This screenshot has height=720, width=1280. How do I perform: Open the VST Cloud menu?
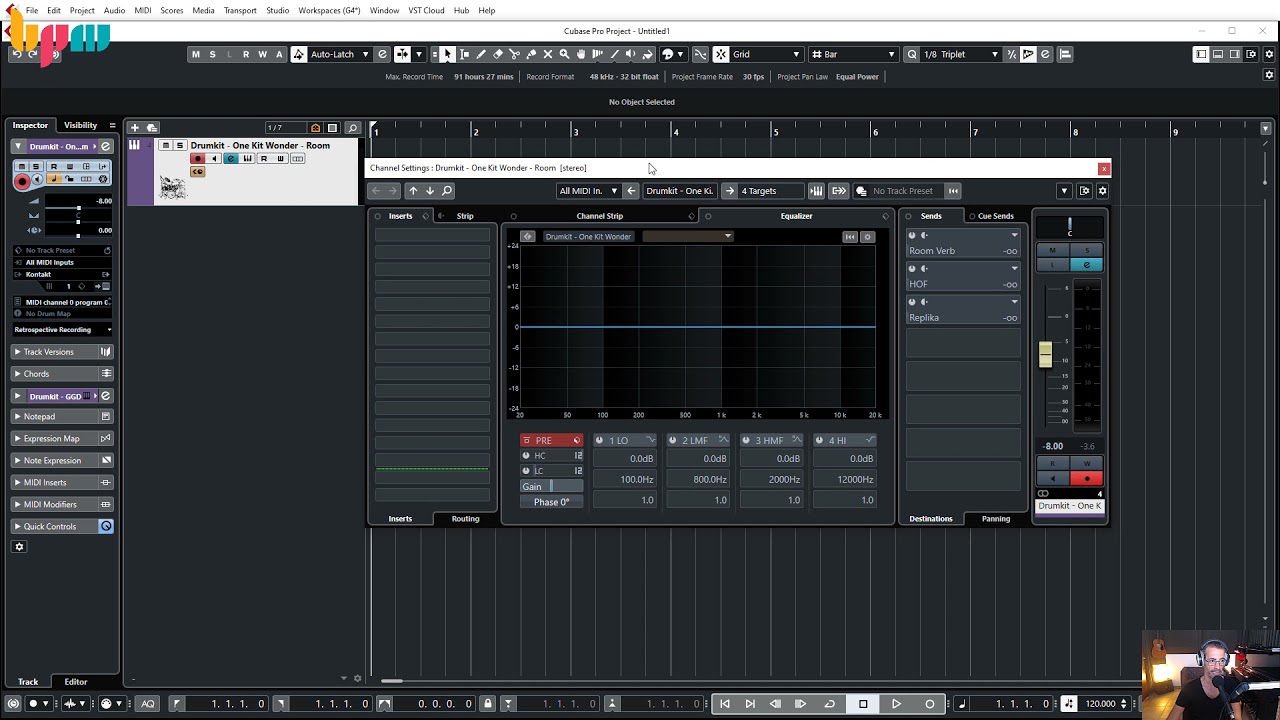(x=426, y=10)
